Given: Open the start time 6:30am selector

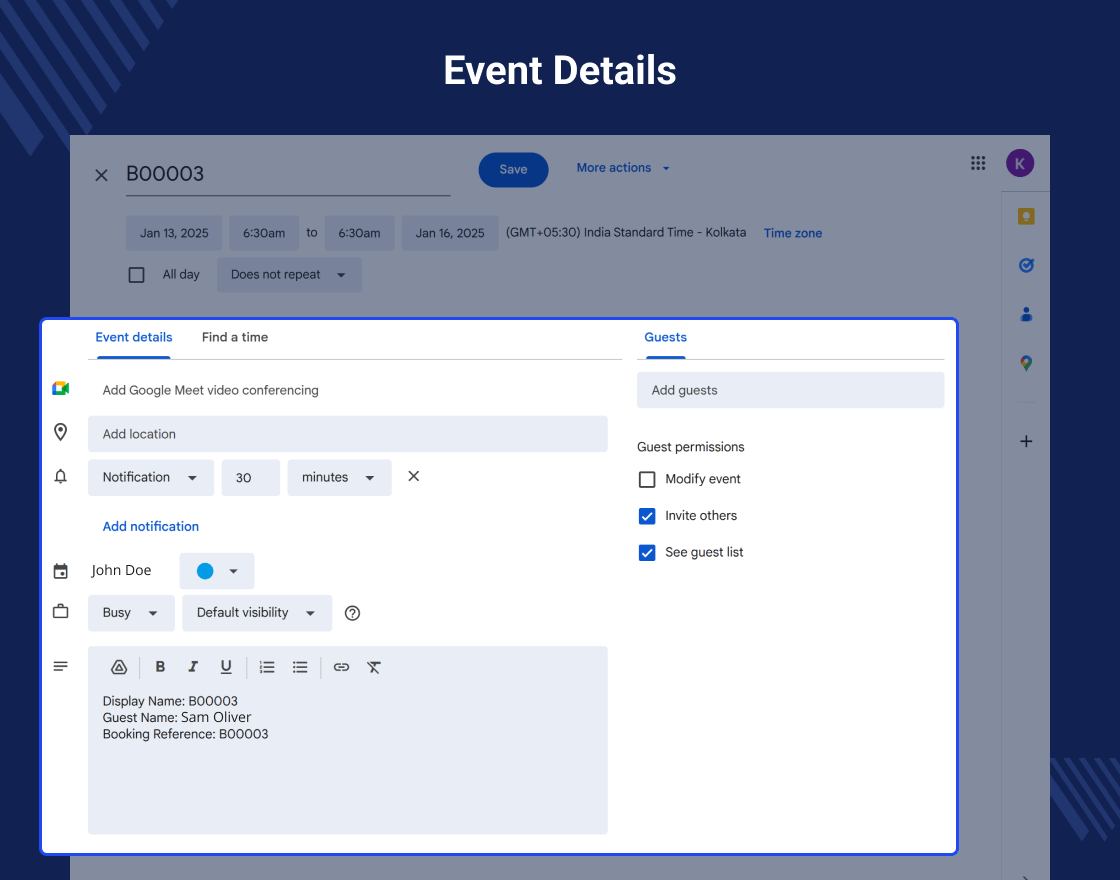Looking at the screenshot, I should [264, 234].
